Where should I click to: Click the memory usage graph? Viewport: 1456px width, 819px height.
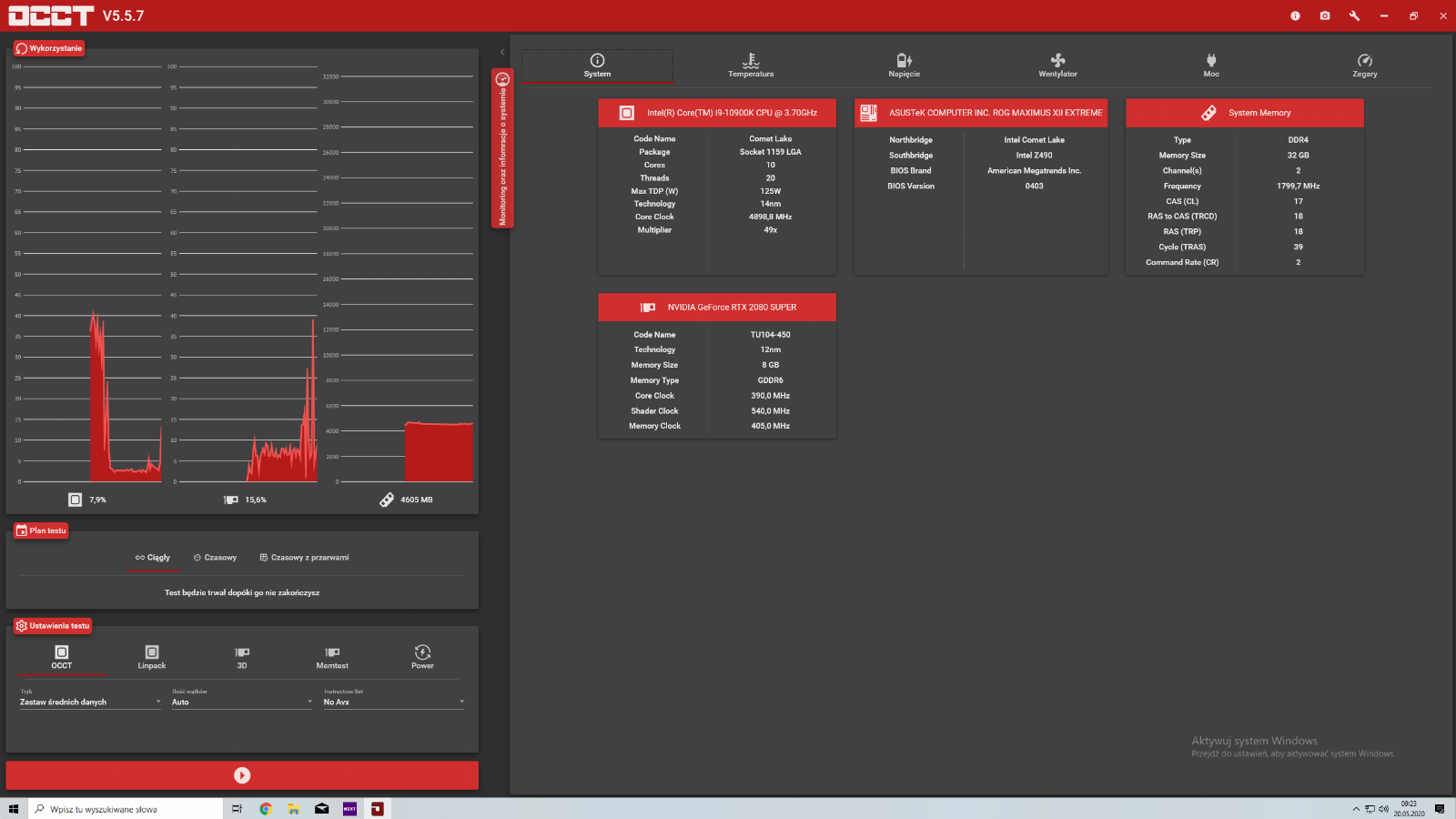pos(399,278)
